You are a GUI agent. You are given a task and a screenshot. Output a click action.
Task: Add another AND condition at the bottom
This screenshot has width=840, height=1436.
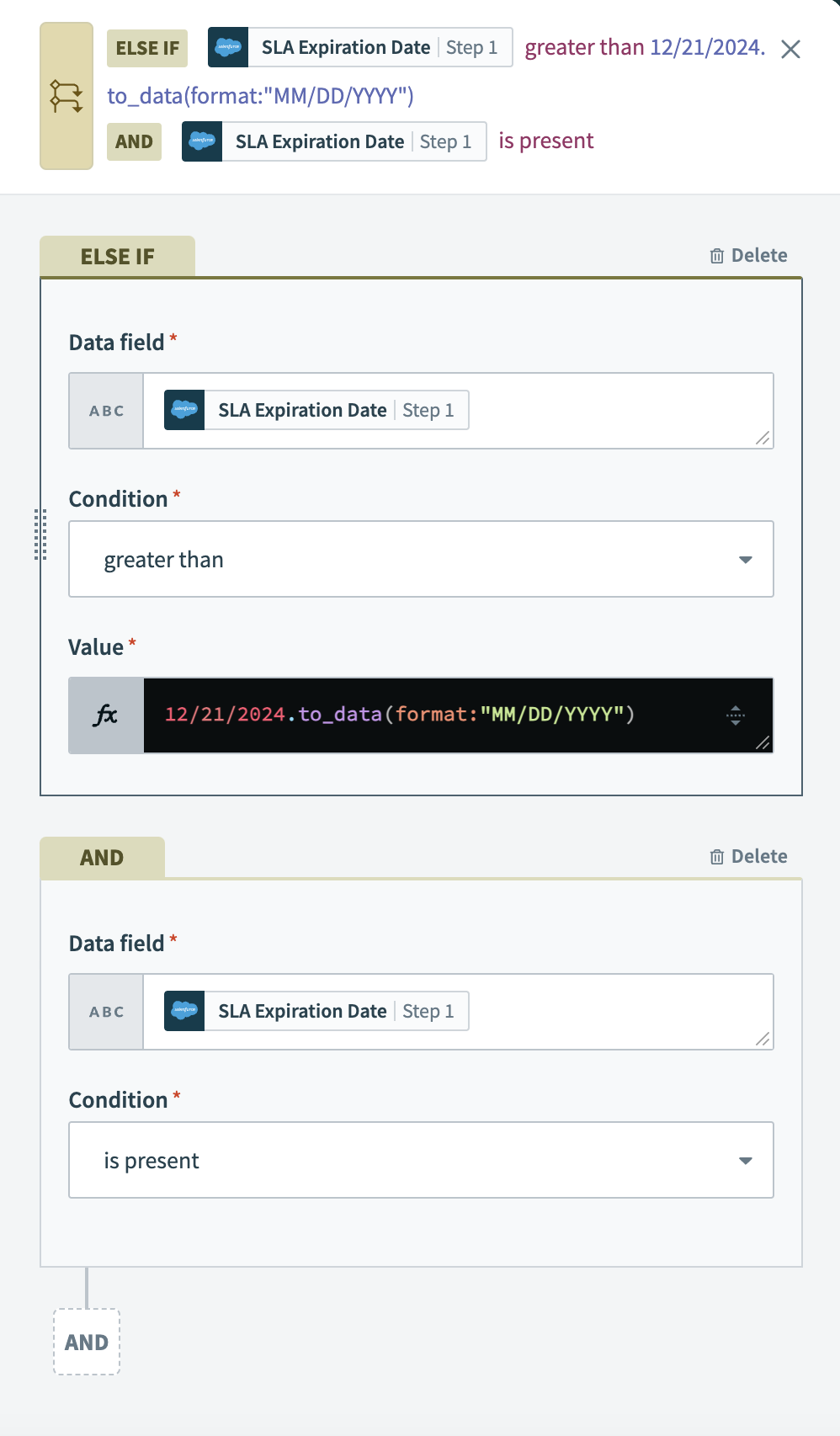87,1342
